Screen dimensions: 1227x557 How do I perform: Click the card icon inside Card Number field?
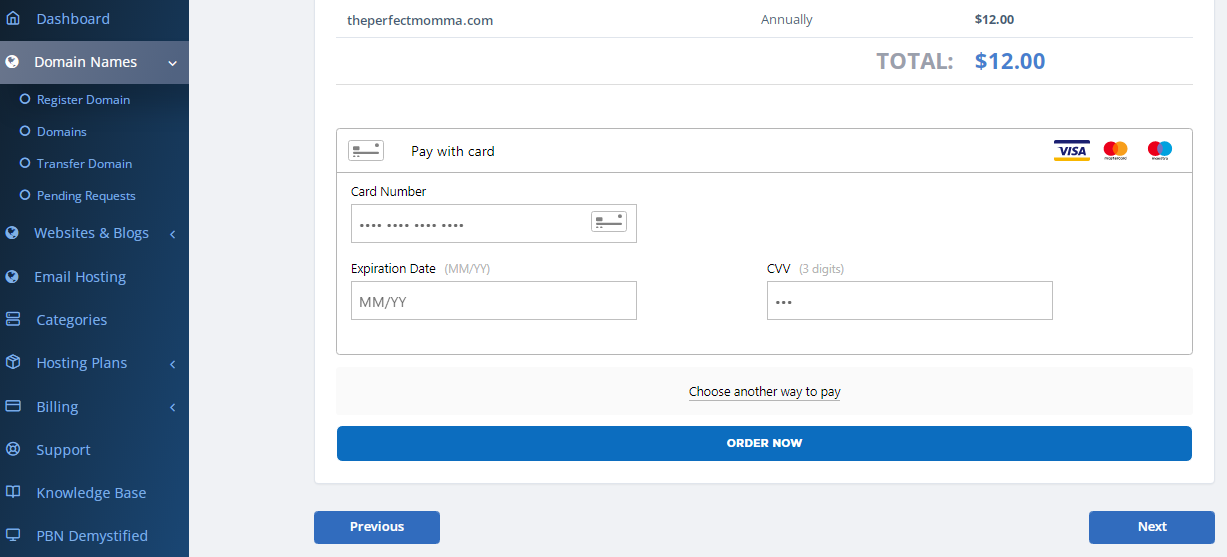609,222
